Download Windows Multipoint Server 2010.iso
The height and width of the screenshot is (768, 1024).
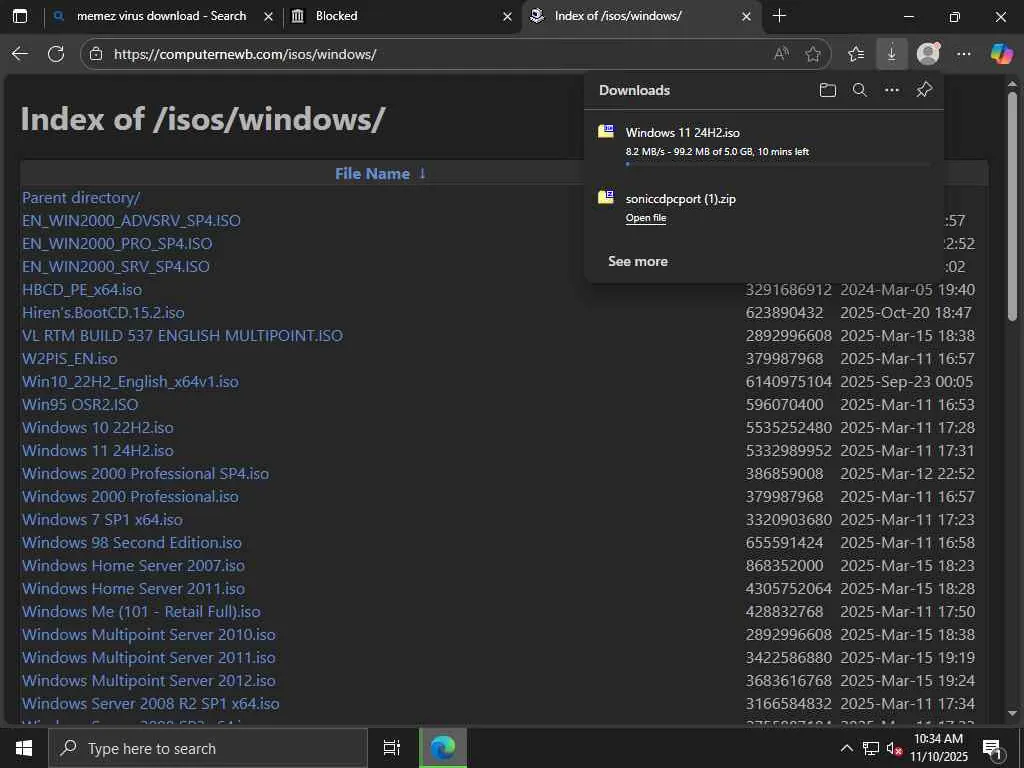[149, 635]
